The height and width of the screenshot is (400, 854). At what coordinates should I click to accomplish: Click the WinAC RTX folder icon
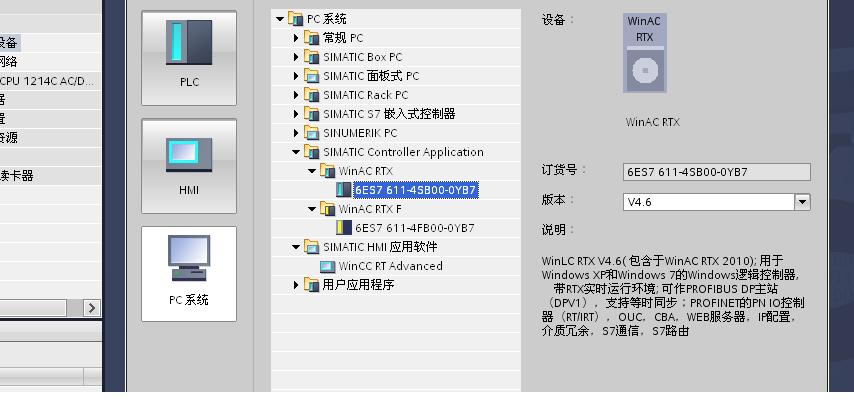(x=327, y=171)
